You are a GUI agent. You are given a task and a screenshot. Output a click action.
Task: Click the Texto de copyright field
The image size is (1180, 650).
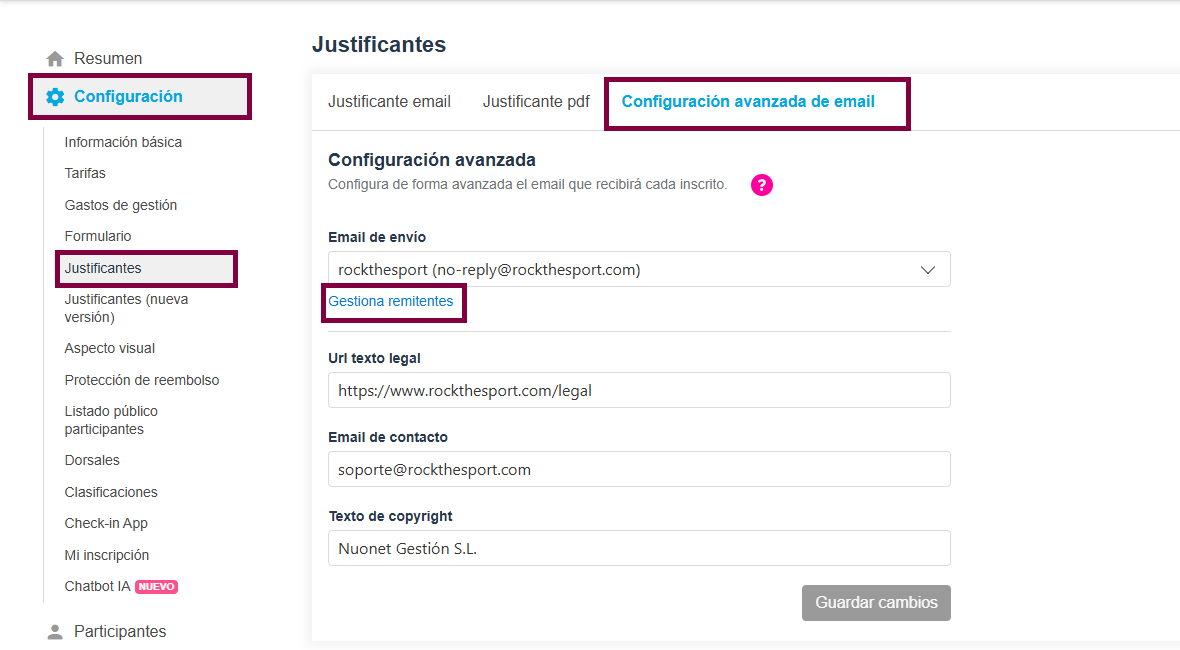(x=638, y=548)
